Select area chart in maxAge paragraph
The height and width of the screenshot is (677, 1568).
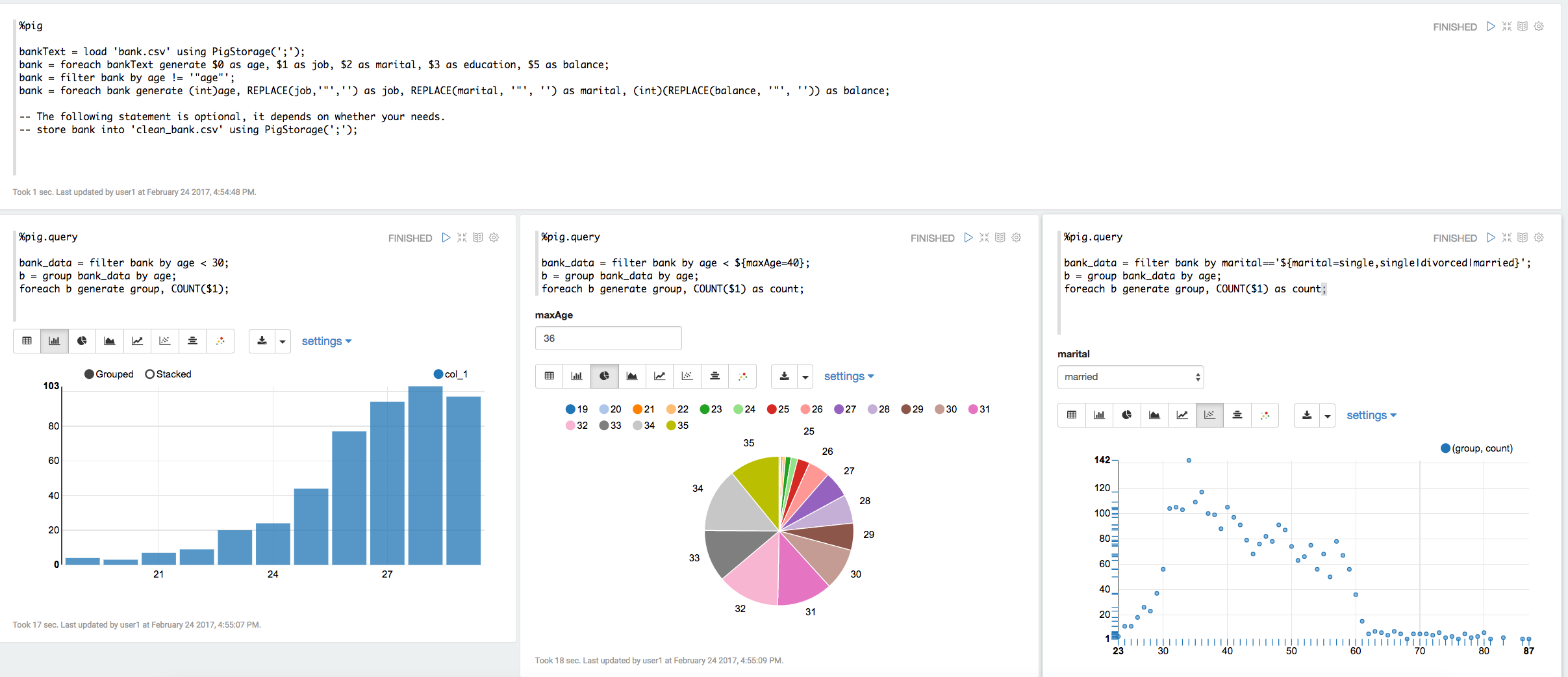pos(631,376)
